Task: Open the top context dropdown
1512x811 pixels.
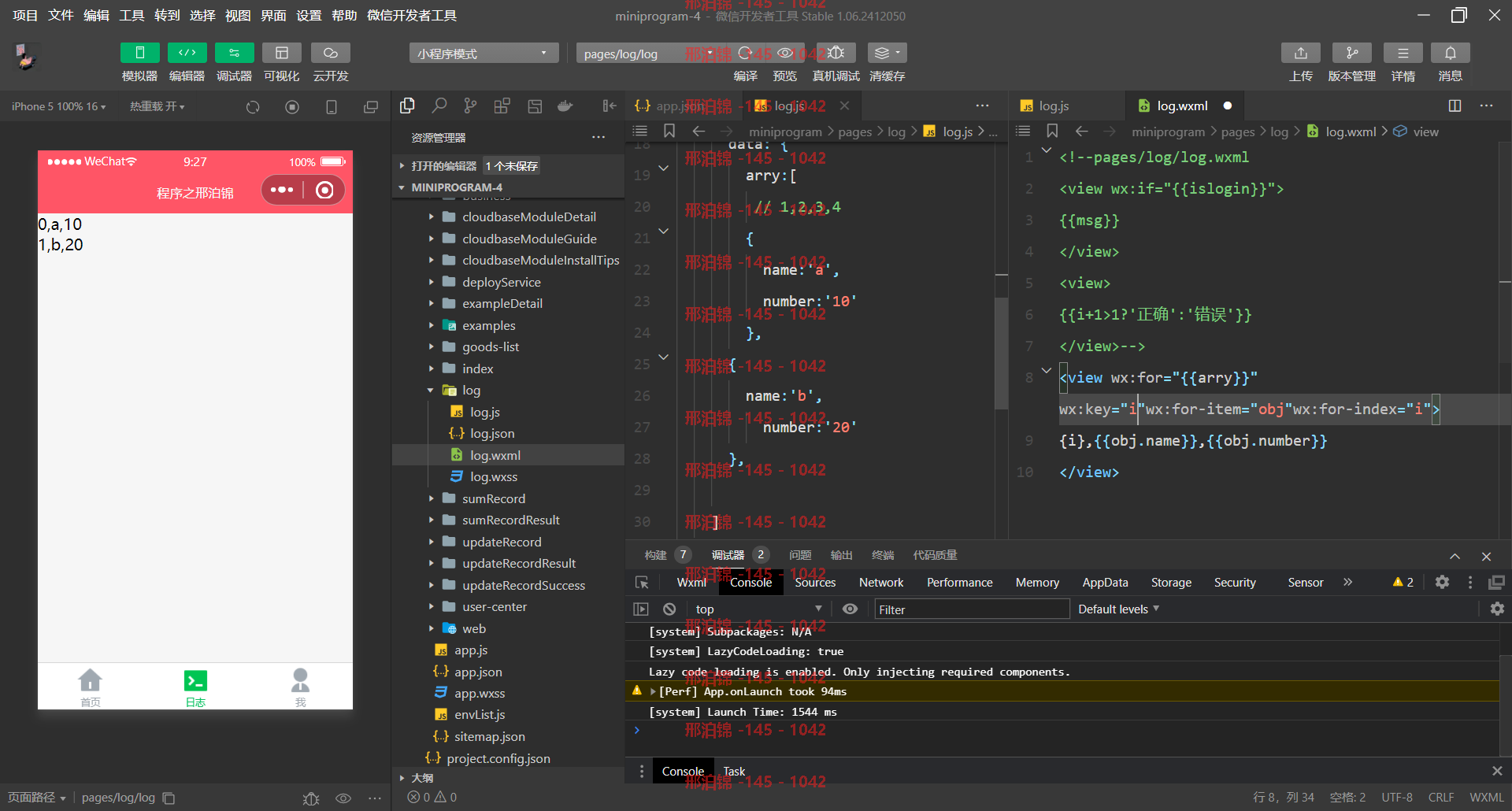Action: (x=759, y=609)
